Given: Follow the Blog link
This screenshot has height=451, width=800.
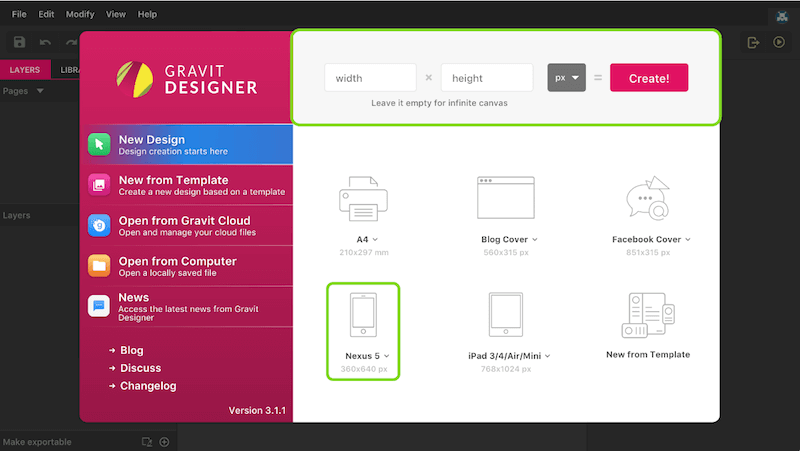Looking at the screenshot, I should pyautogui.click(x=132, y=350).
